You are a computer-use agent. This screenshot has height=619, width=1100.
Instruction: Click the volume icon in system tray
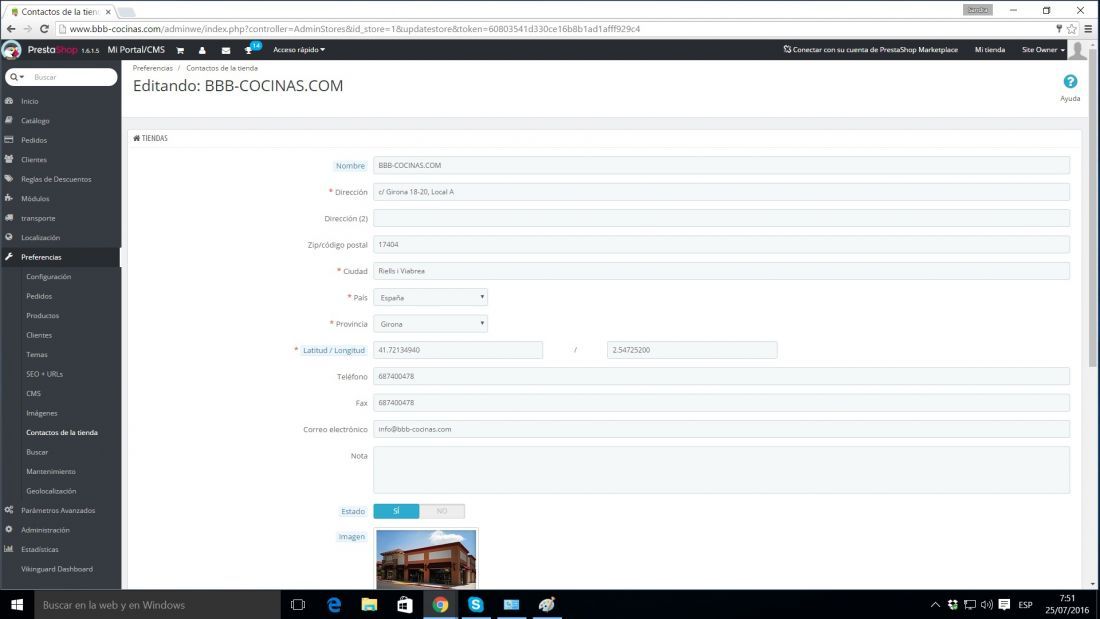click(986, 604)
